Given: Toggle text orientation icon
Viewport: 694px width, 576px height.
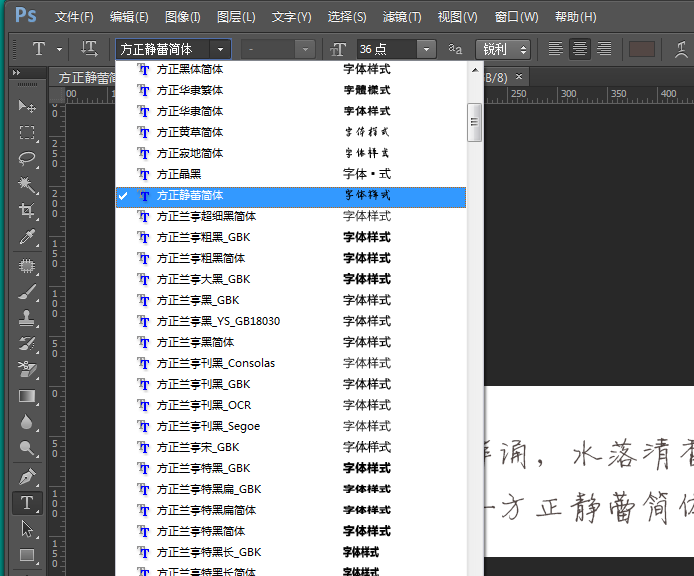Looking at the screenshot, I should 89,49.
